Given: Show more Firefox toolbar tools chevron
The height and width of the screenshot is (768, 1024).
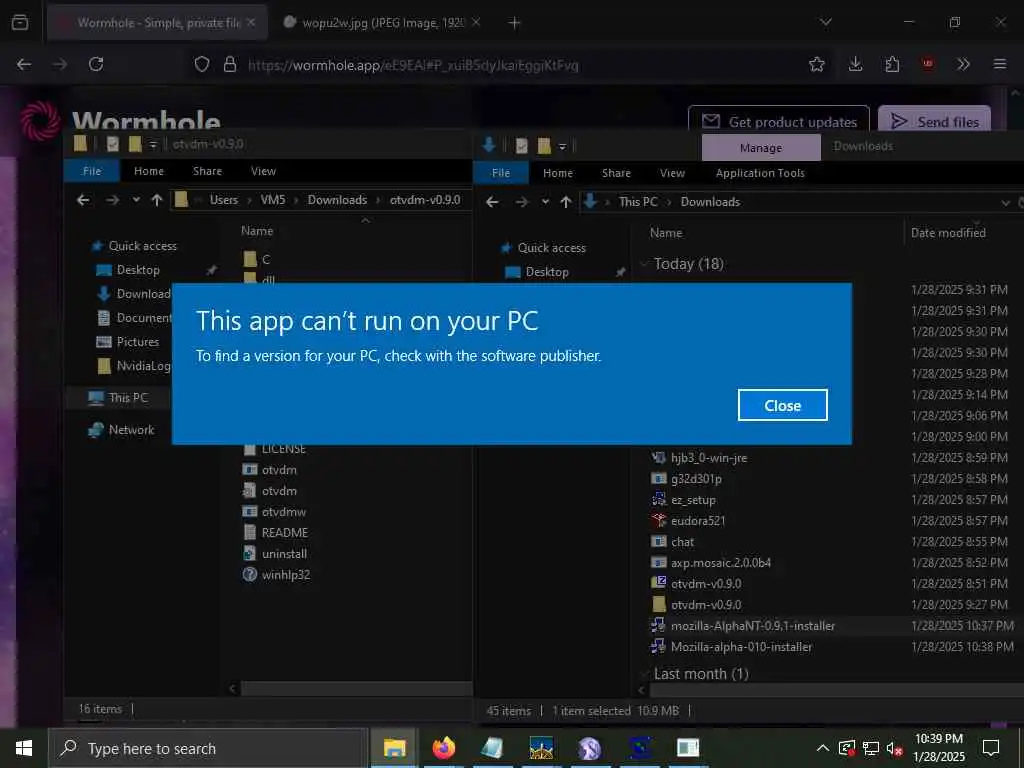Looking at the screenshot, I should [x=963, y=64].
